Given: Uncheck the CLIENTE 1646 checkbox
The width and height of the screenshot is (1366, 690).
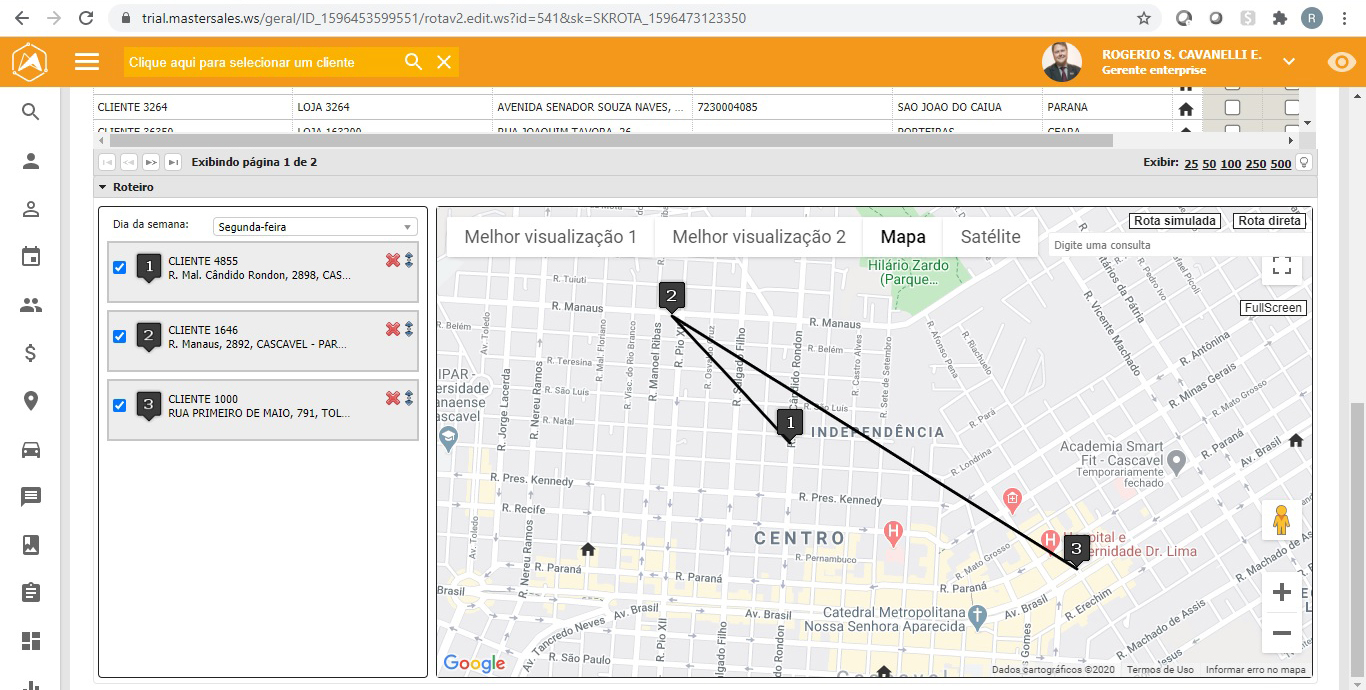Looking at the screenshot, I should pyautogui.click(x=120, y=337).
